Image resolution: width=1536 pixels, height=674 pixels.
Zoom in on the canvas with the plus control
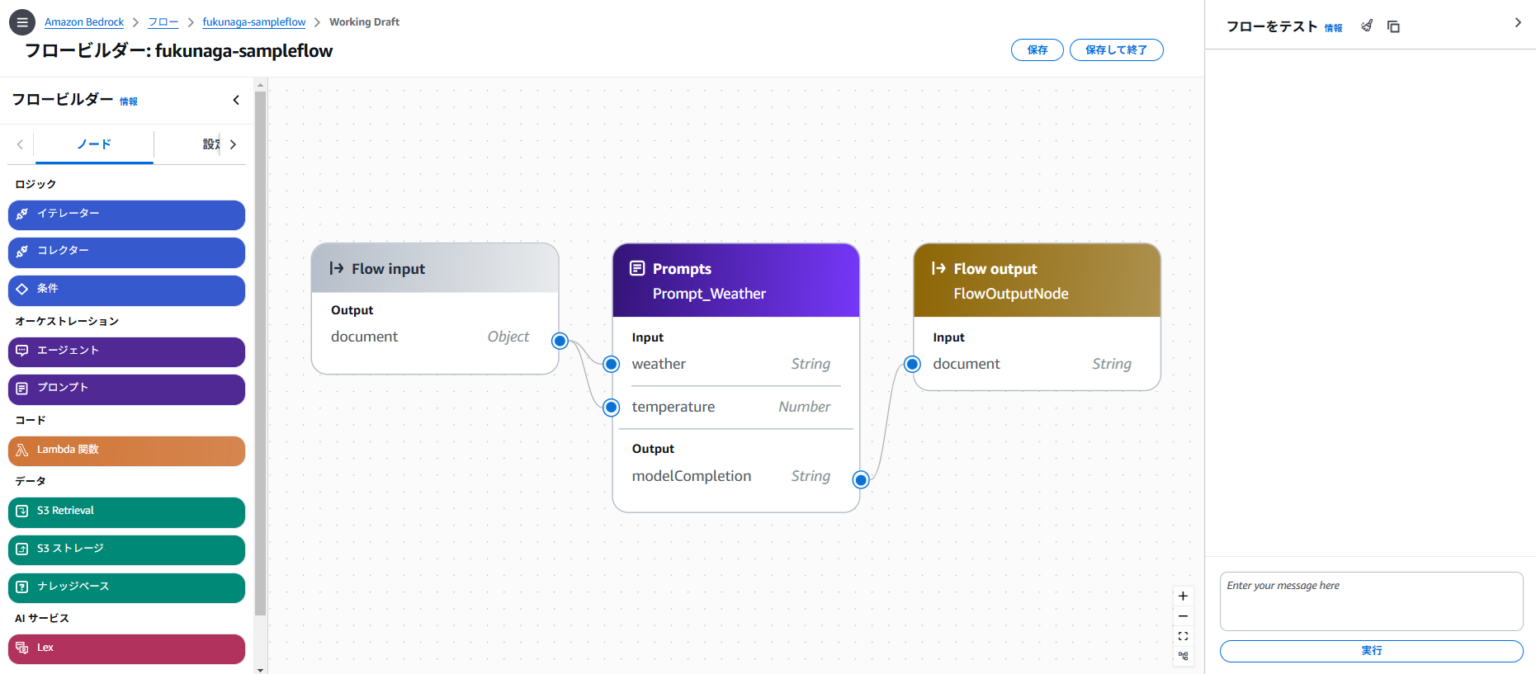click(1183, 595)
